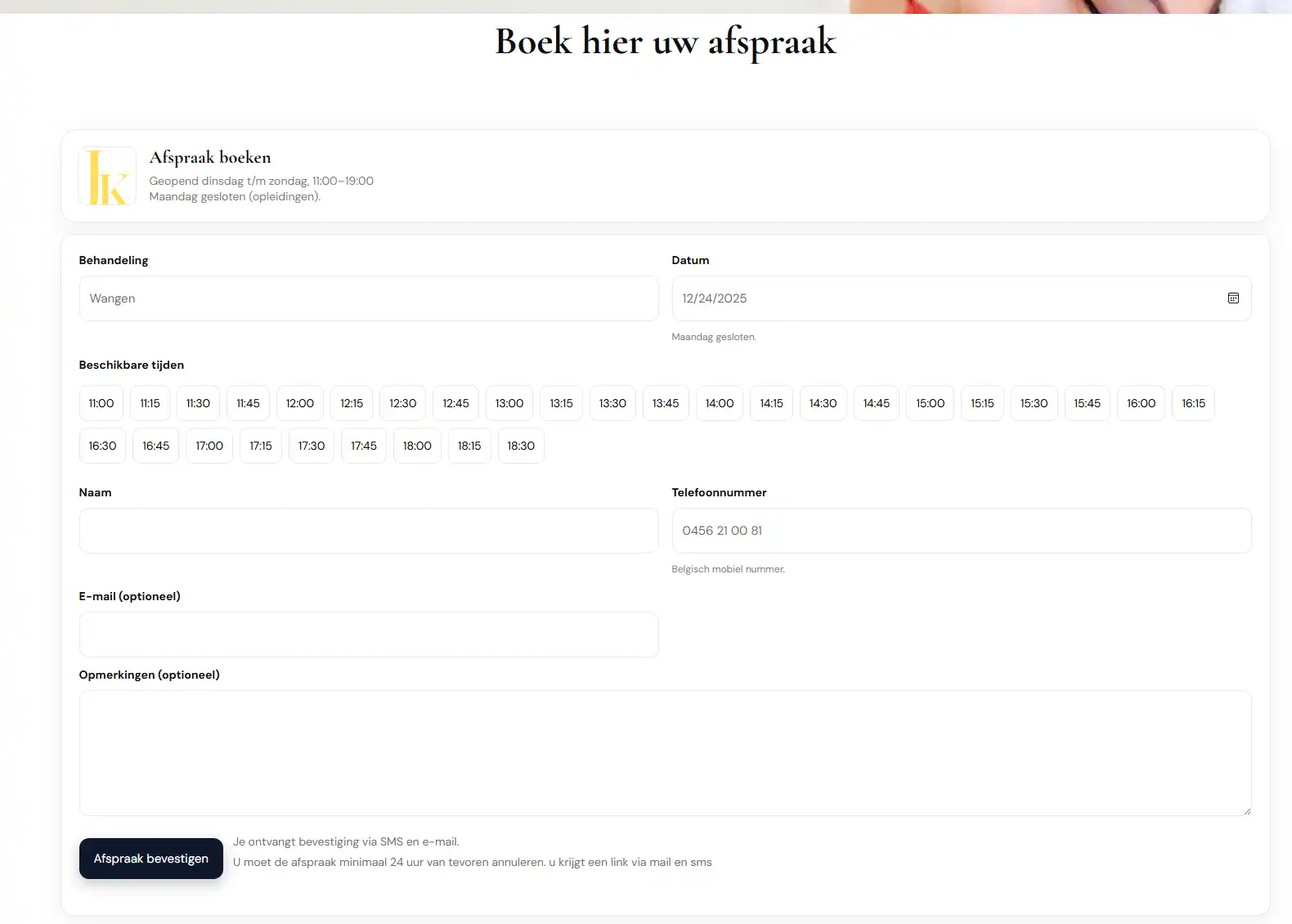This screenshot has height=924, width=1292.
Task: Select the 11:00 time slot
Action: tap(101, 403)
